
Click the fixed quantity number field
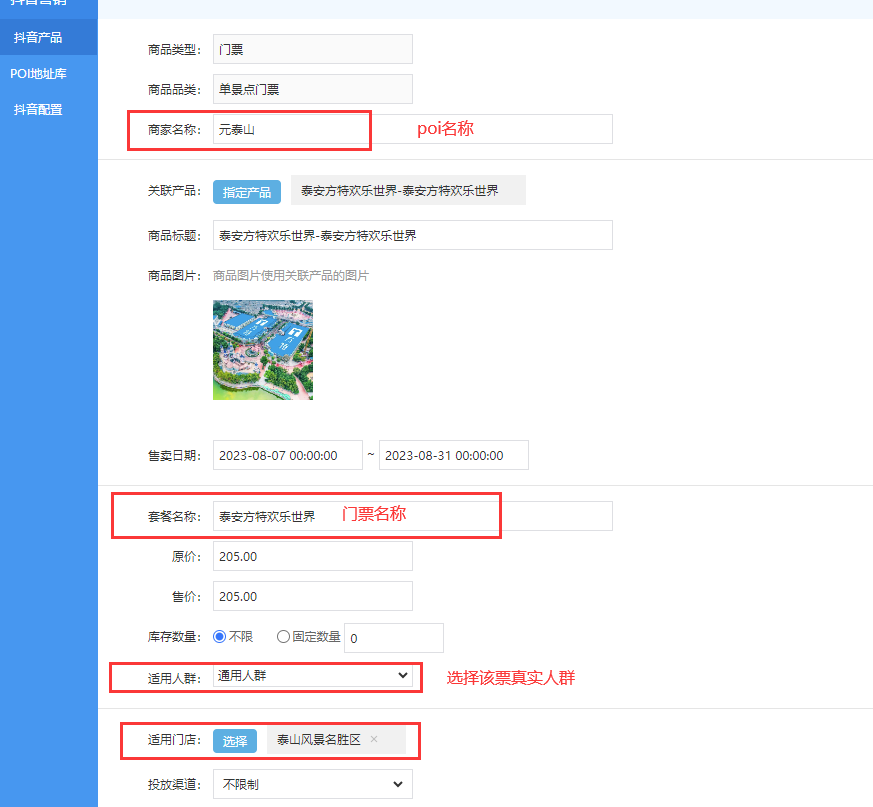coord(393,638)
